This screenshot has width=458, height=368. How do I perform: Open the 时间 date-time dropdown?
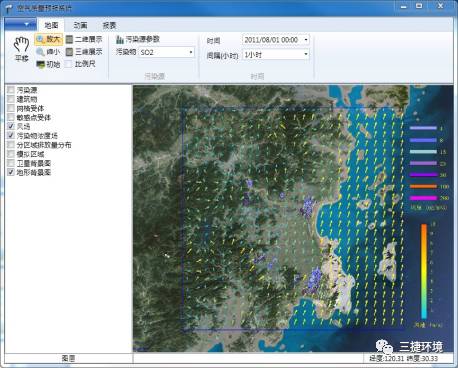pos(276,40)
